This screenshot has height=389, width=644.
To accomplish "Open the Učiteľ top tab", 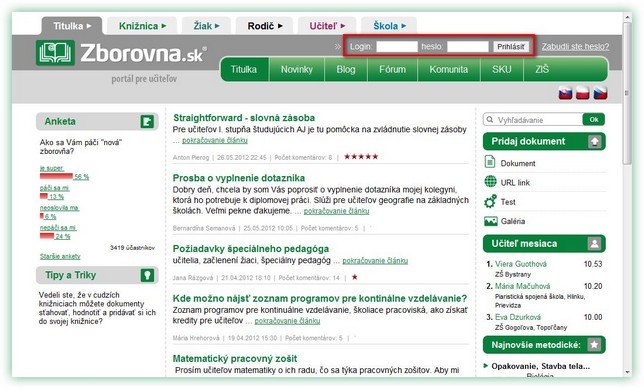I will 327,26.
